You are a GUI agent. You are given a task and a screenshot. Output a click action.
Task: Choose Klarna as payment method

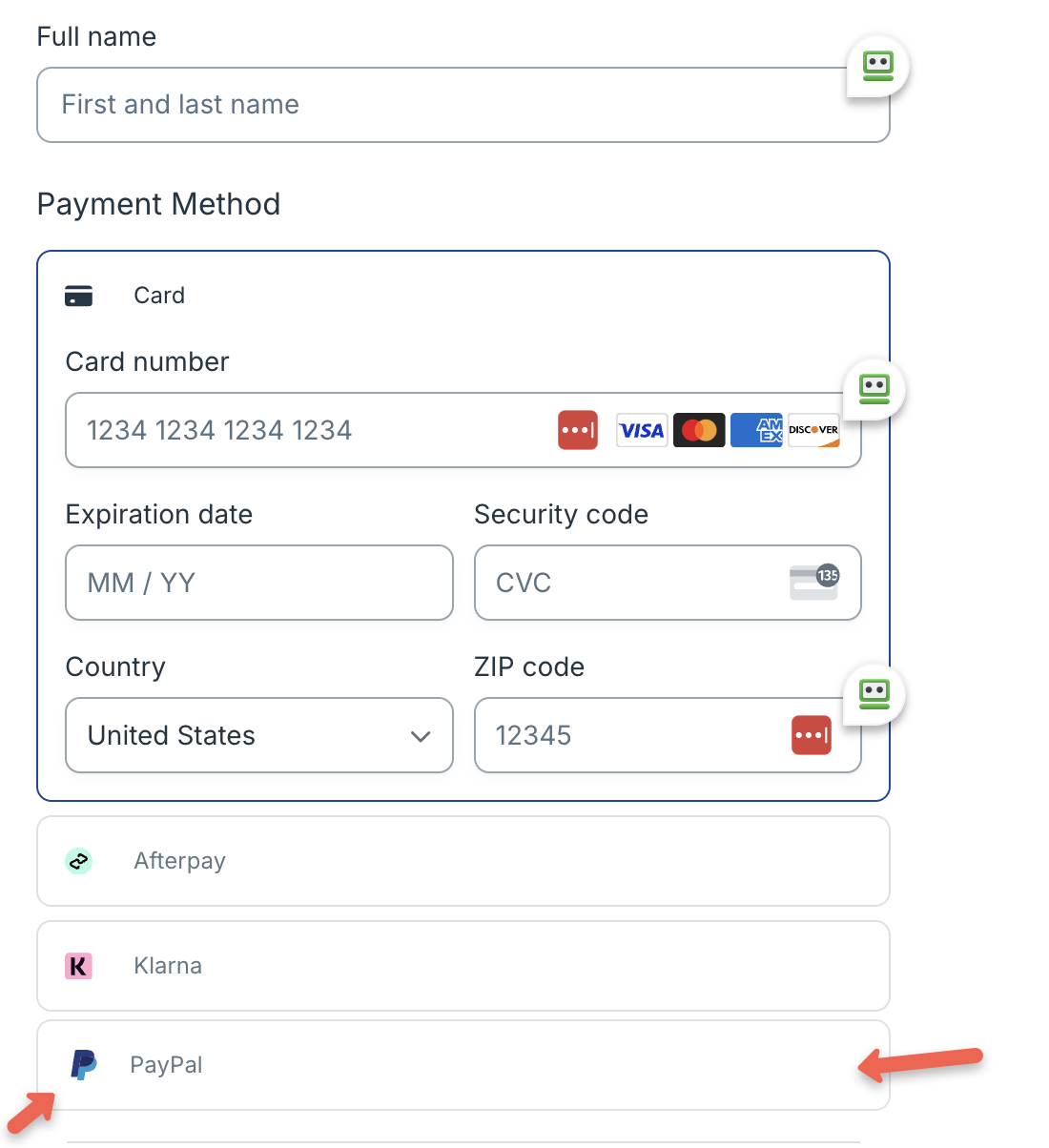463,966
